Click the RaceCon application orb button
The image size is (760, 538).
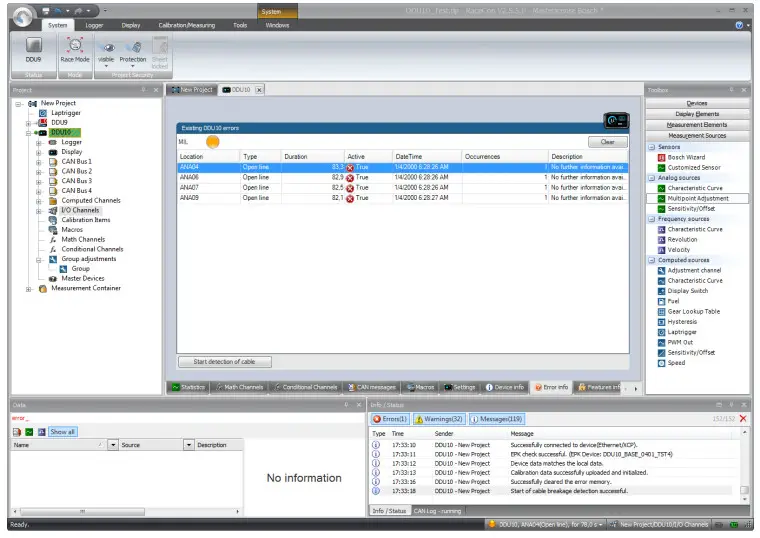(22, 16)
